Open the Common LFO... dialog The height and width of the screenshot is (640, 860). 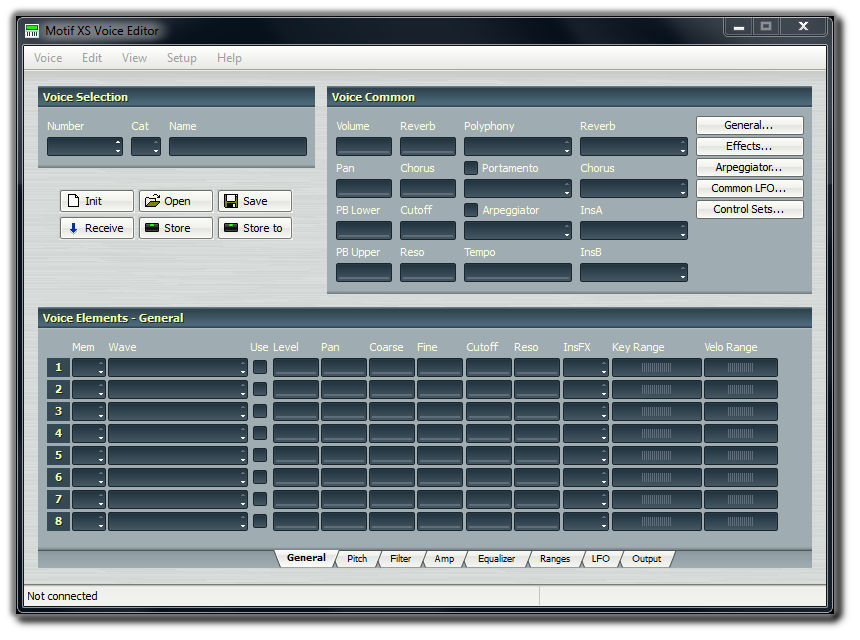coord(750,189)
